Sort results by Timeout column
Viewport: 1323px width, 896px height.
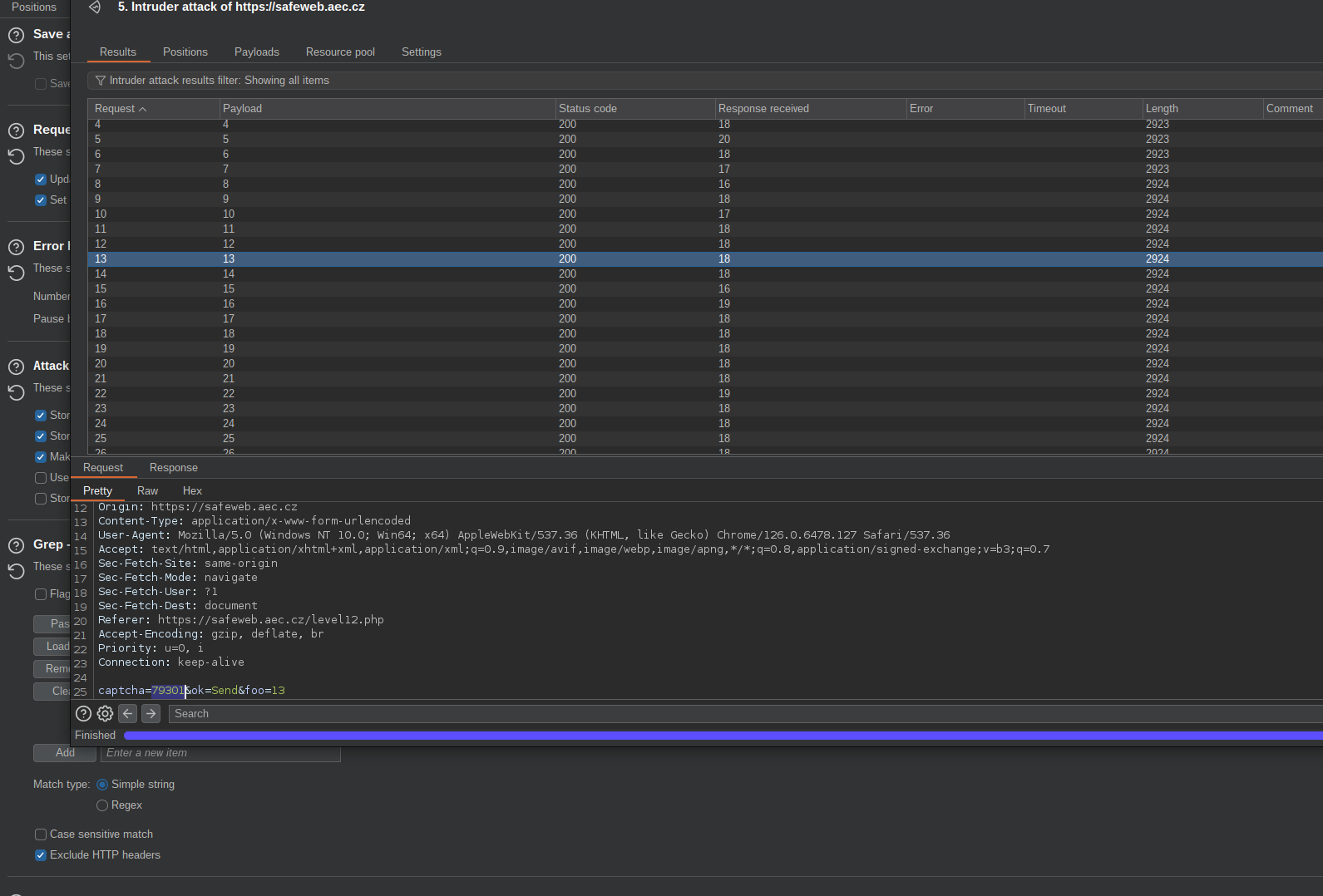(x=1084, y=109)
